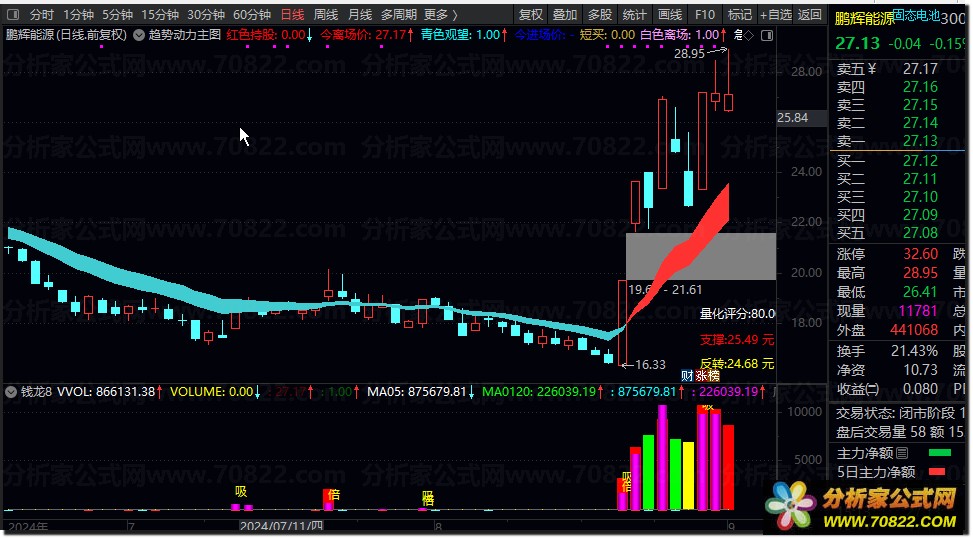973x538 pixels.
Task: Click the 倍 marker on the volume chart
Action: 334,495
